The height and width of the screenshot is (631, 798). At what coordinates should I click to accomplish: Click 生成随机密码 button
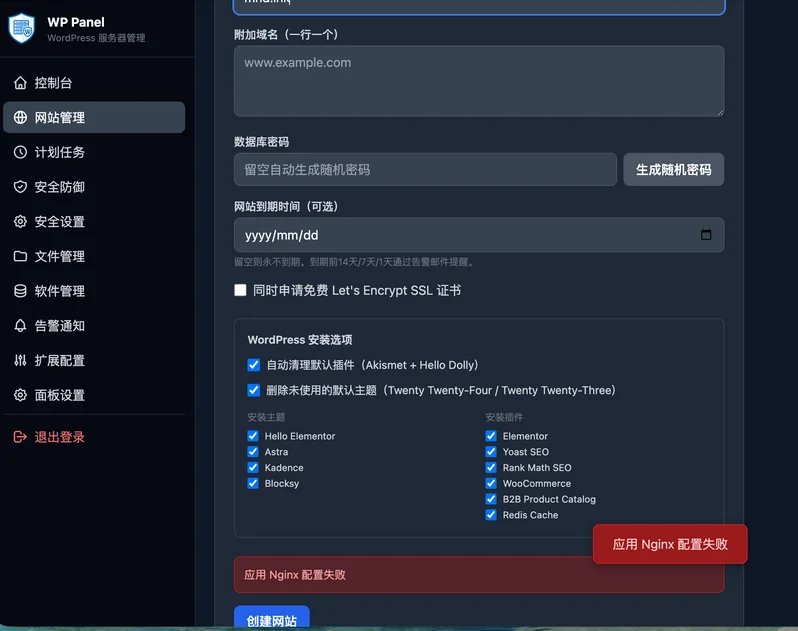[673, 169]
